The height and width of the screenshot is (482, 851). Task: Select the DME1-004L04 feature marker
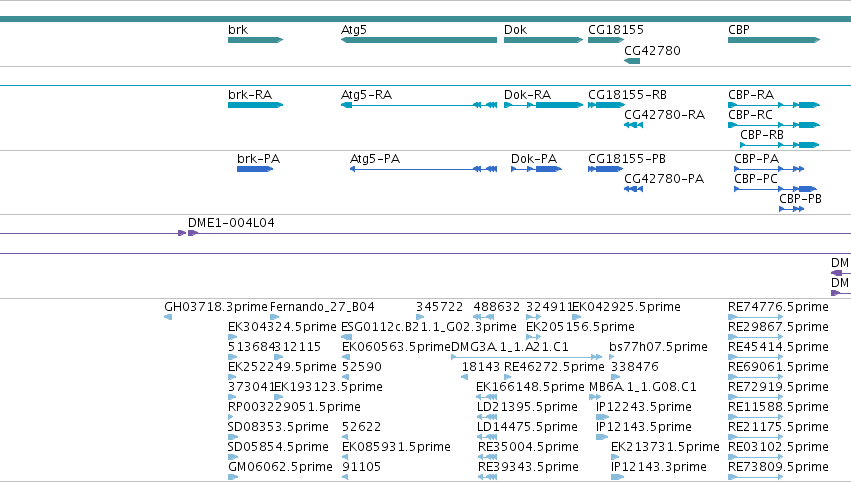[x=188, y=233]
